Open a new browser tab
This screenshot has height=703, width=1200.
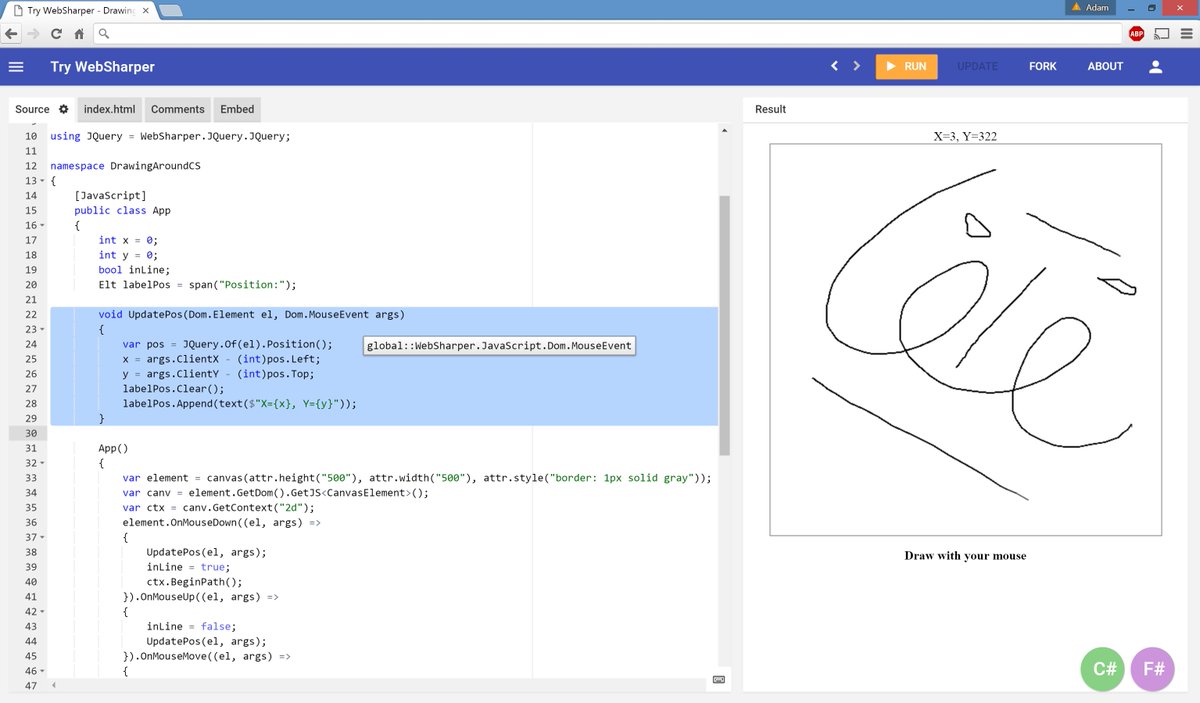pyautogui.click(x=170, y=11)
